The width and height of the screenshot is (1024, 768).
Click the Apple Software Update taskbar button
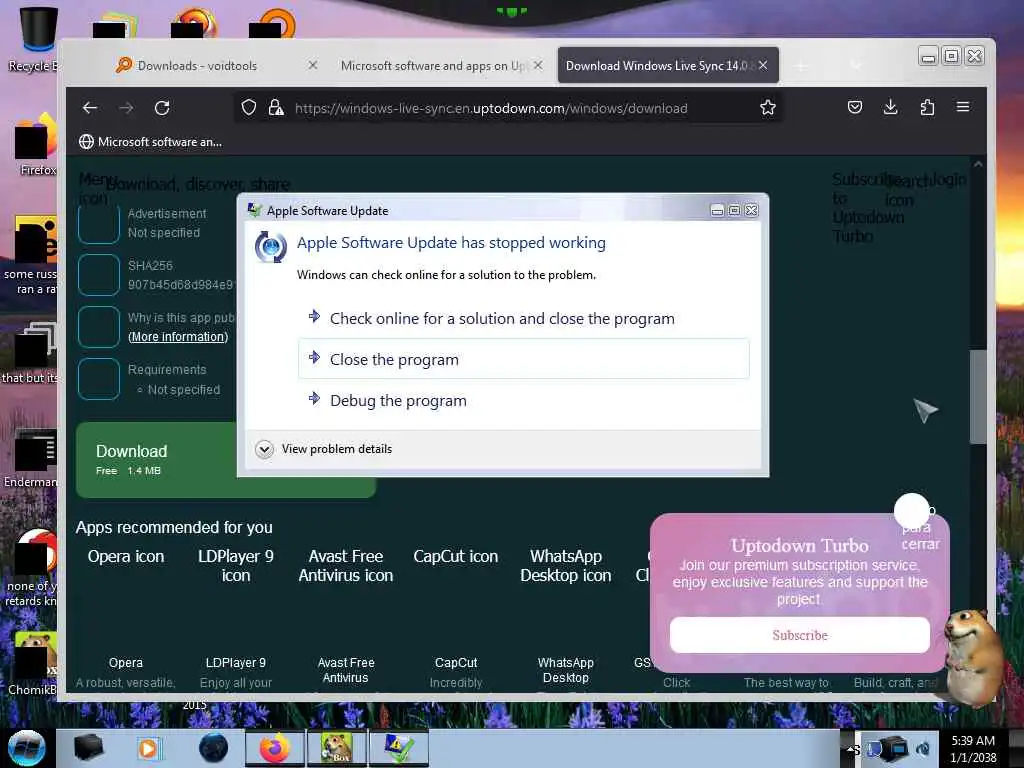pos(399,748)
